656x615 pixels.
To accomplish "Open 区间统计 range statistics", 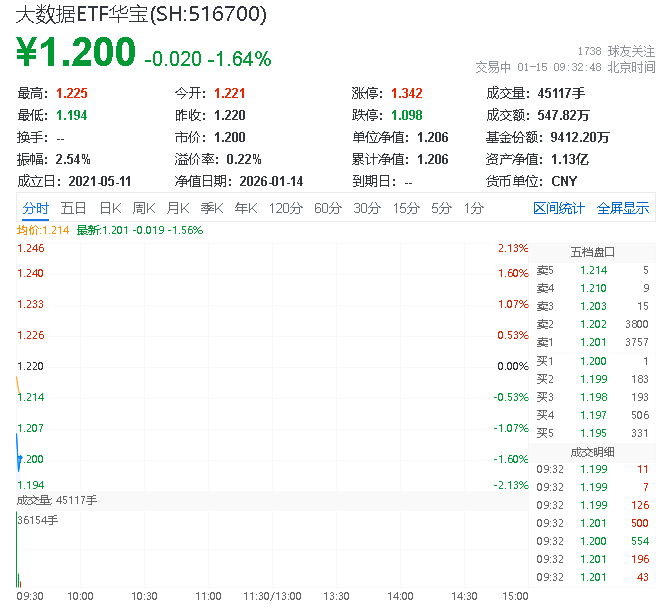I will point(559,208).
